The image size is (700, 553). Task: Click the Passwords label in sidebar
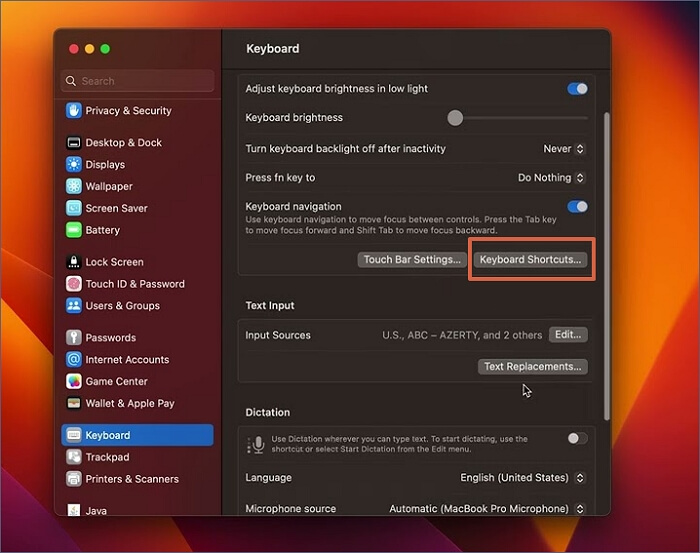coord(111,337)
